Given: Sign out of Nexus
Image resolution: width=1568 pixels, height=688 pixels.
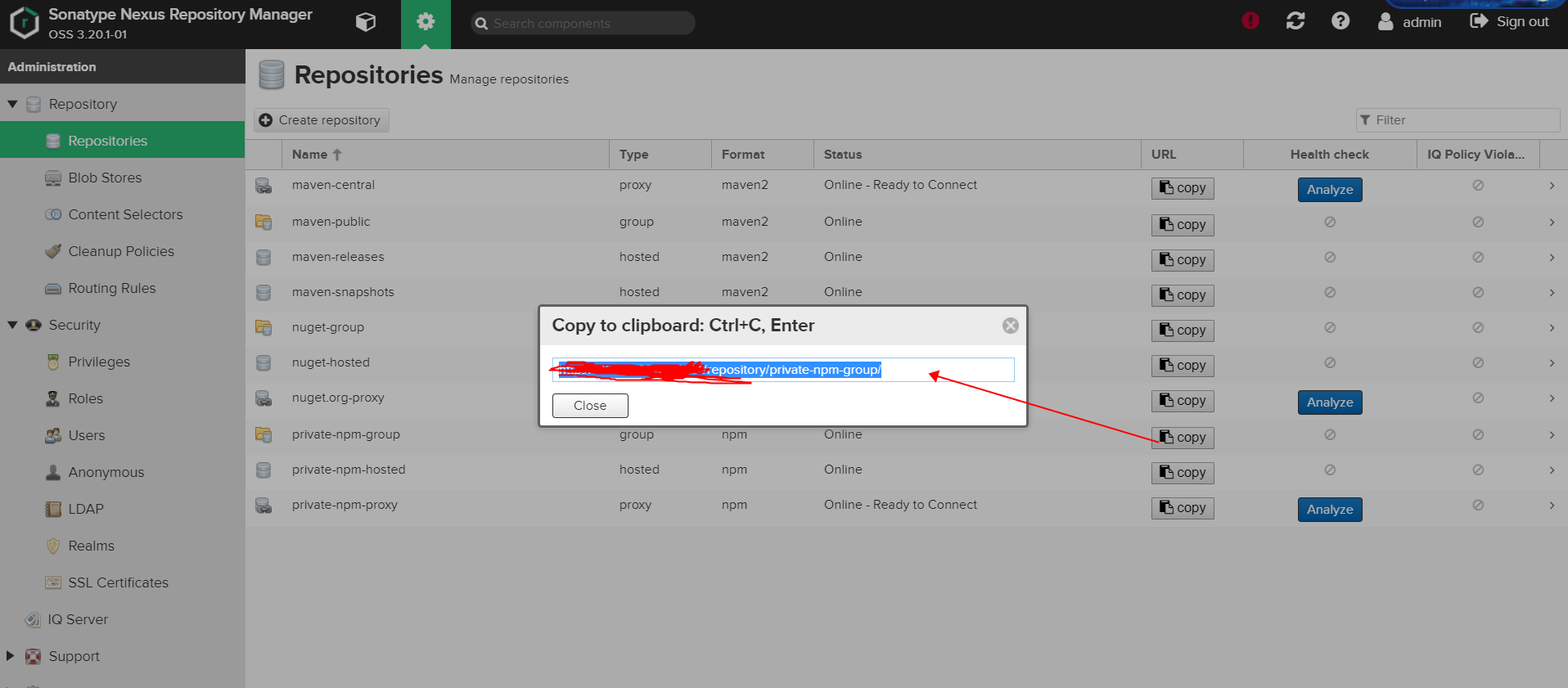Looking at the screenshot, I should tap(1509, 22).
